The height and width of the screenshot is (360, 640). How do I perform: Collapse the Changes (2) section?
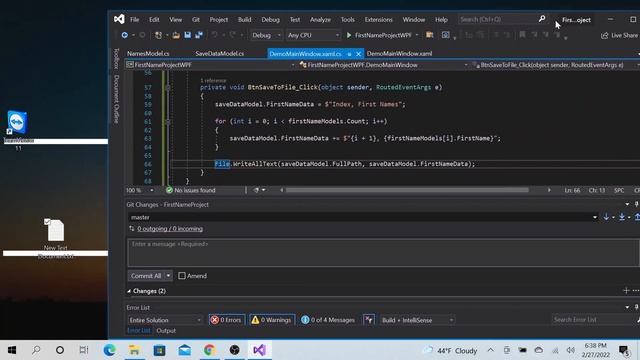(x=129, y=291)
